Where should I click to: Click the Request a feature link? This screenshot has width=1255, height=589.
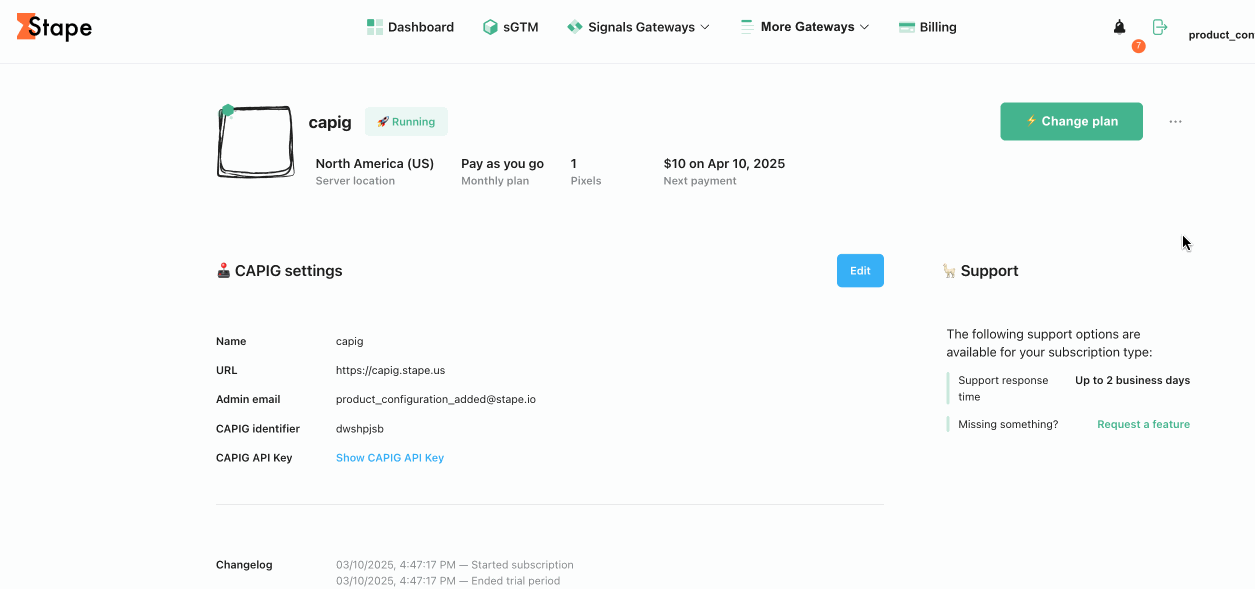point(1143,424)
